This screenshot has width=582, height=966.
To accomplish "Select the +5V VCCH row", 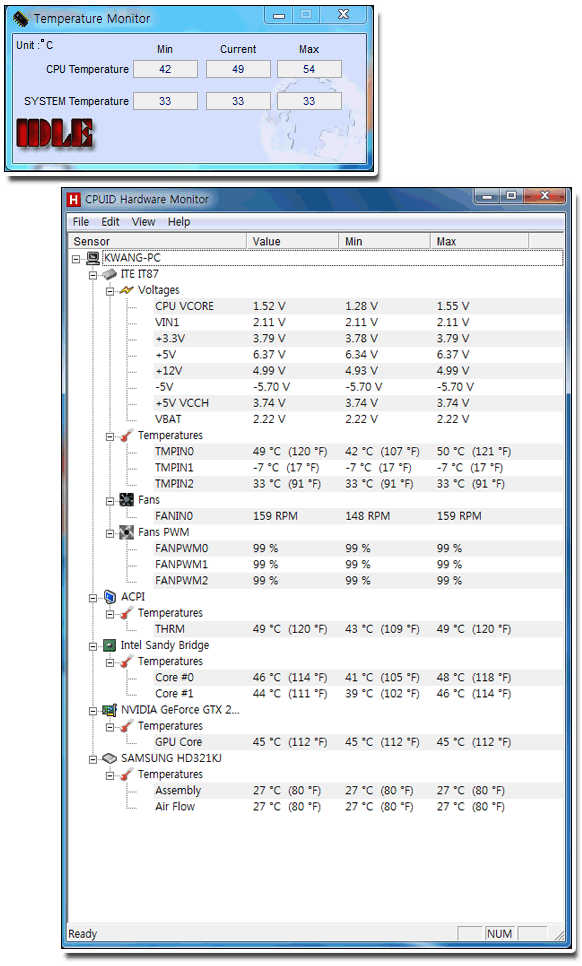I will 358,403.
